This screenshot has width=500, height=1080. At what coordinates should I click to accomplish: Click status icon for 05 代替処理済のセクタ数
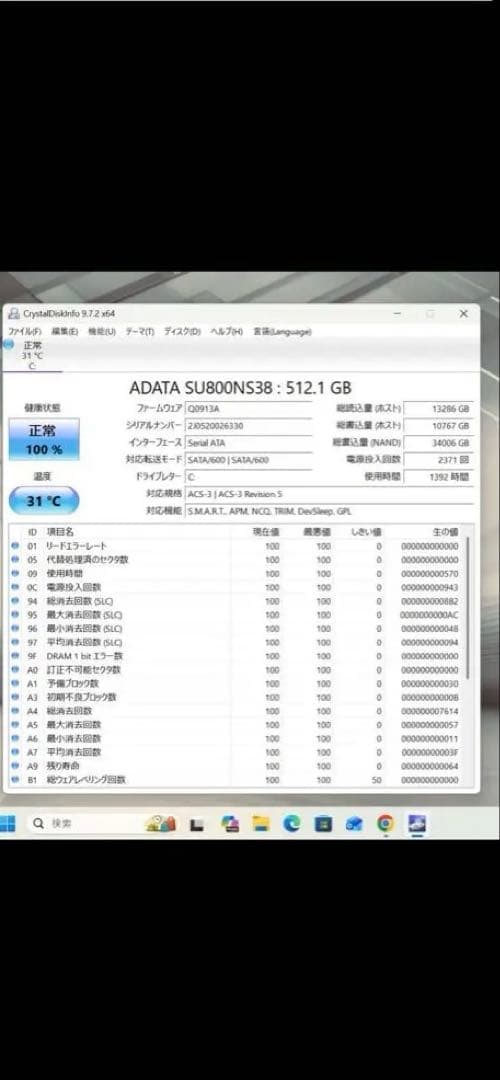(x=16, y=560)
